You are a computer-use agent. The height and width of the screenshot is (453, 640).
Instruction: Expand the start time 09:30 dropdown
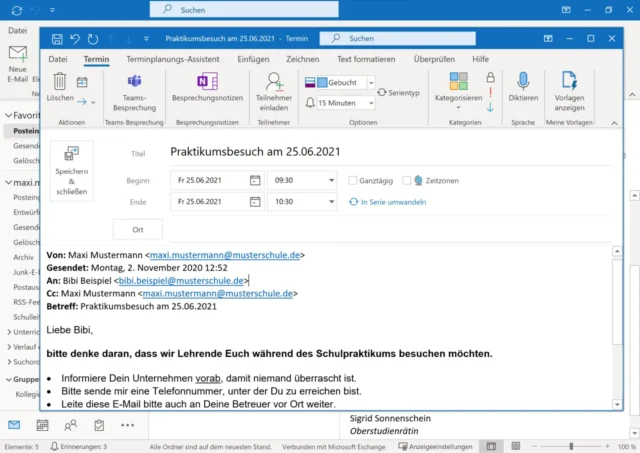[x=329, y=180]
